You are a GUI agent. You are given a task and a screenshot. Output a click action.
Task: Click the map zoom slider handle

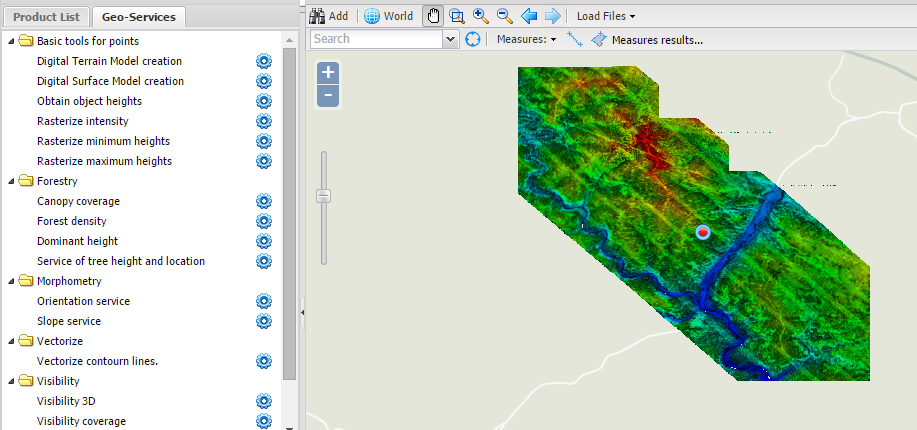(323, 196)
